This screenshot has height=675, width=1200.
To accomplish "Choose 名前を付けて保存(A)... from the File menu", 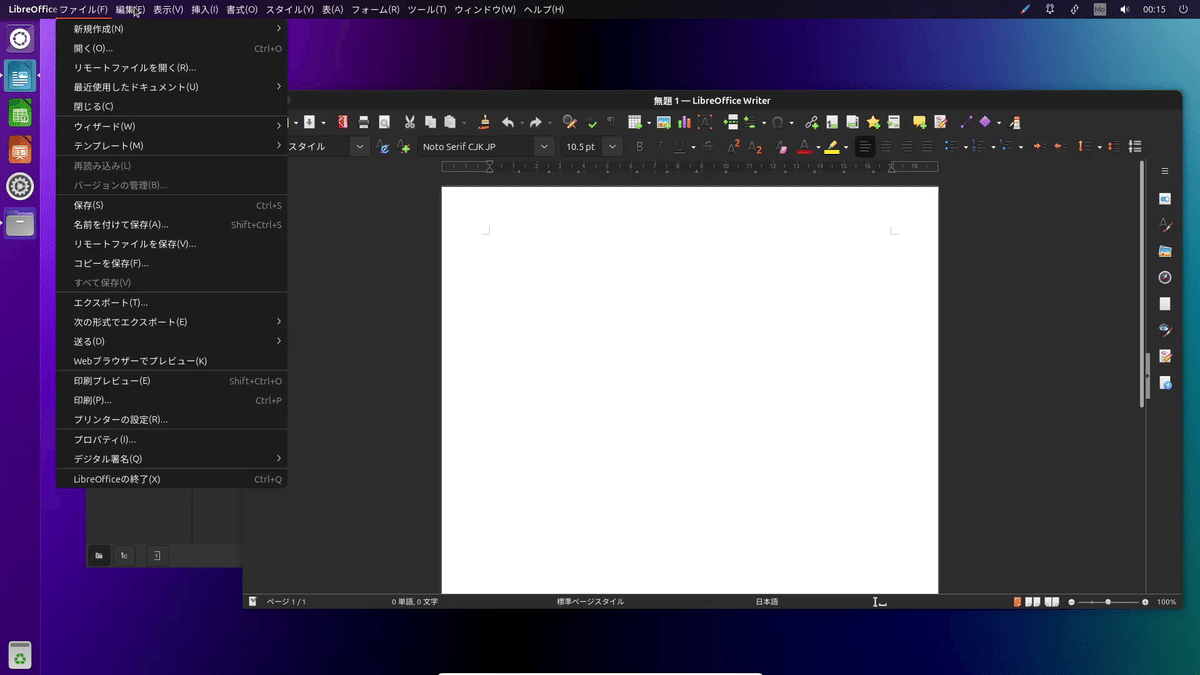I will pyautogui.click(x=172, y=225).
